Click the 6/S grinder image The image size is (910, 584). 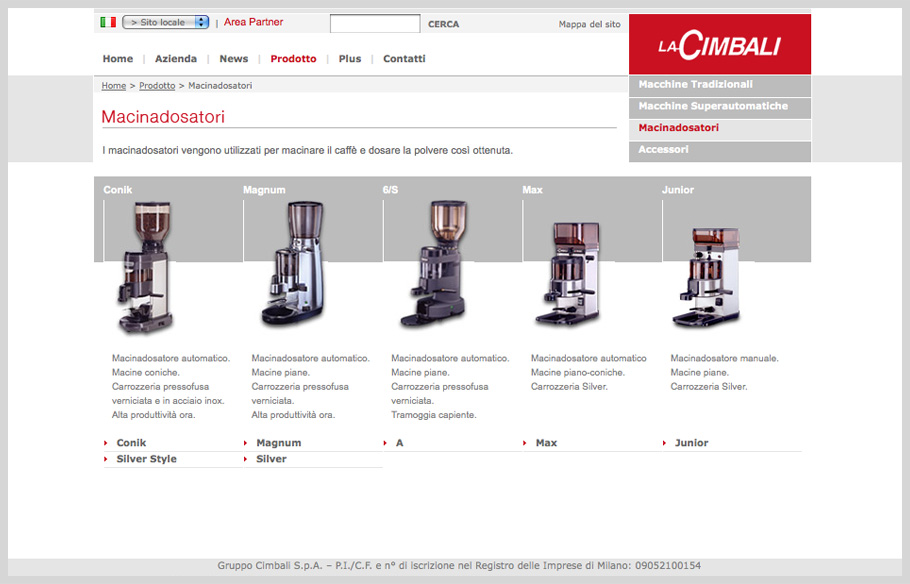click(435, 264)
